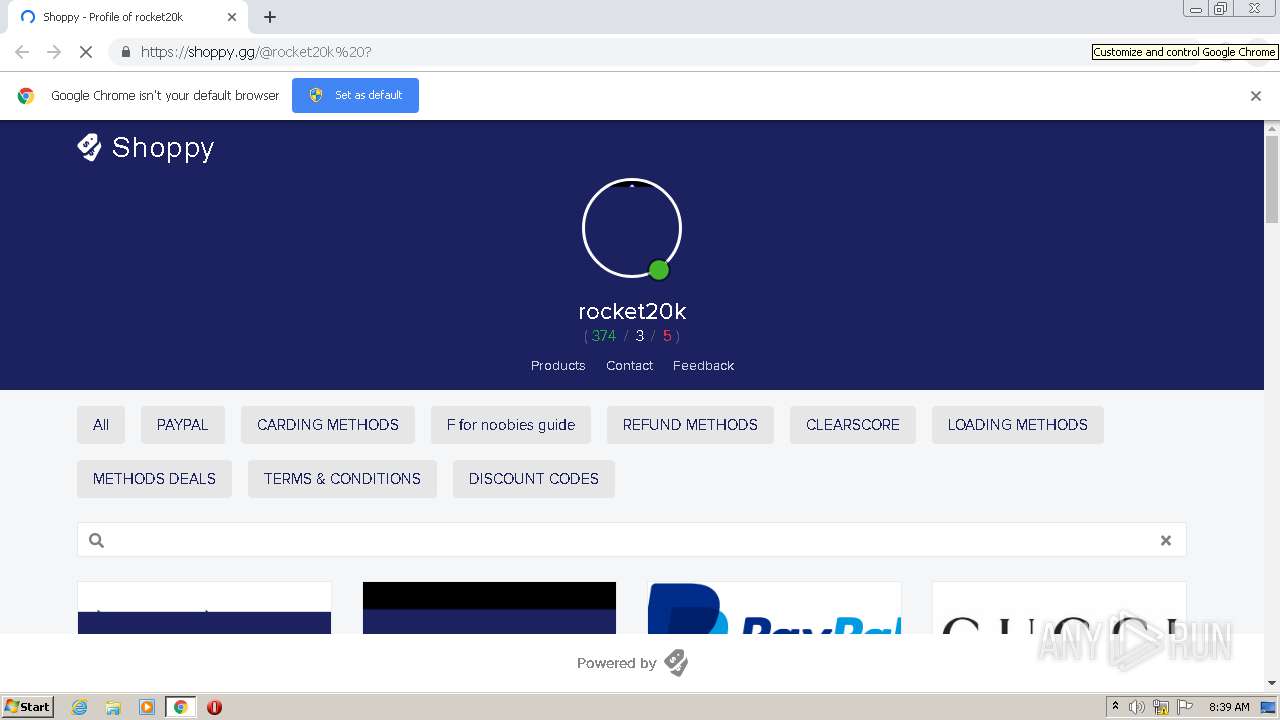The width and height of the screenshot is (1280, 720).
Task: Show hidden system tray icons
Action: click(x=1115, y=707)
